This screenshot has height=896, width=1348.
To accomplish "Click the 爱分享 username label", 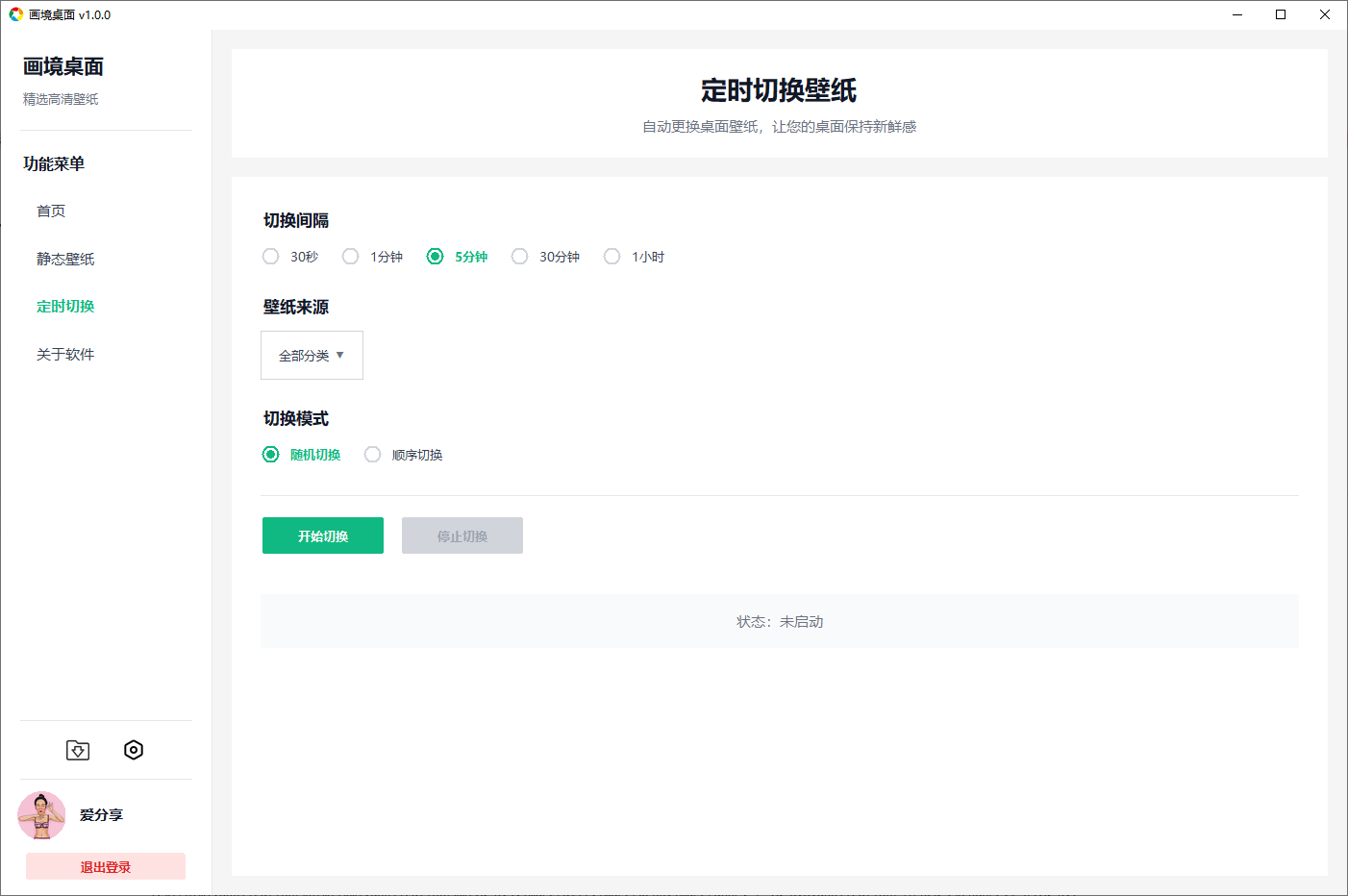I will coord(101,815).
